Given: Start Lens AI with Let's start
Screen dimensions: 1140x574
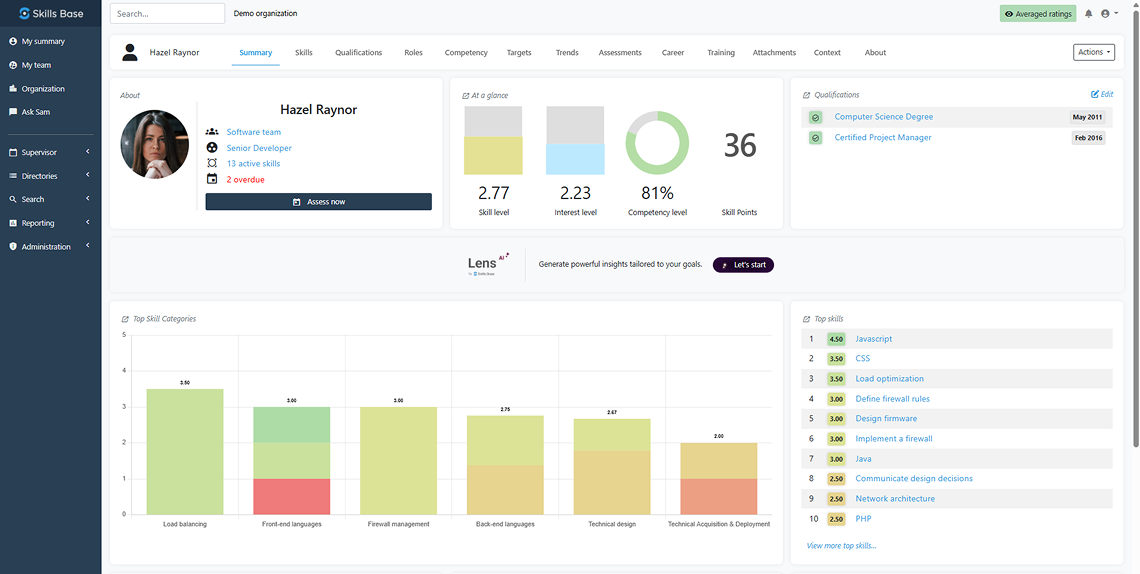Looking at the screenshot, I should click(743, 265).
